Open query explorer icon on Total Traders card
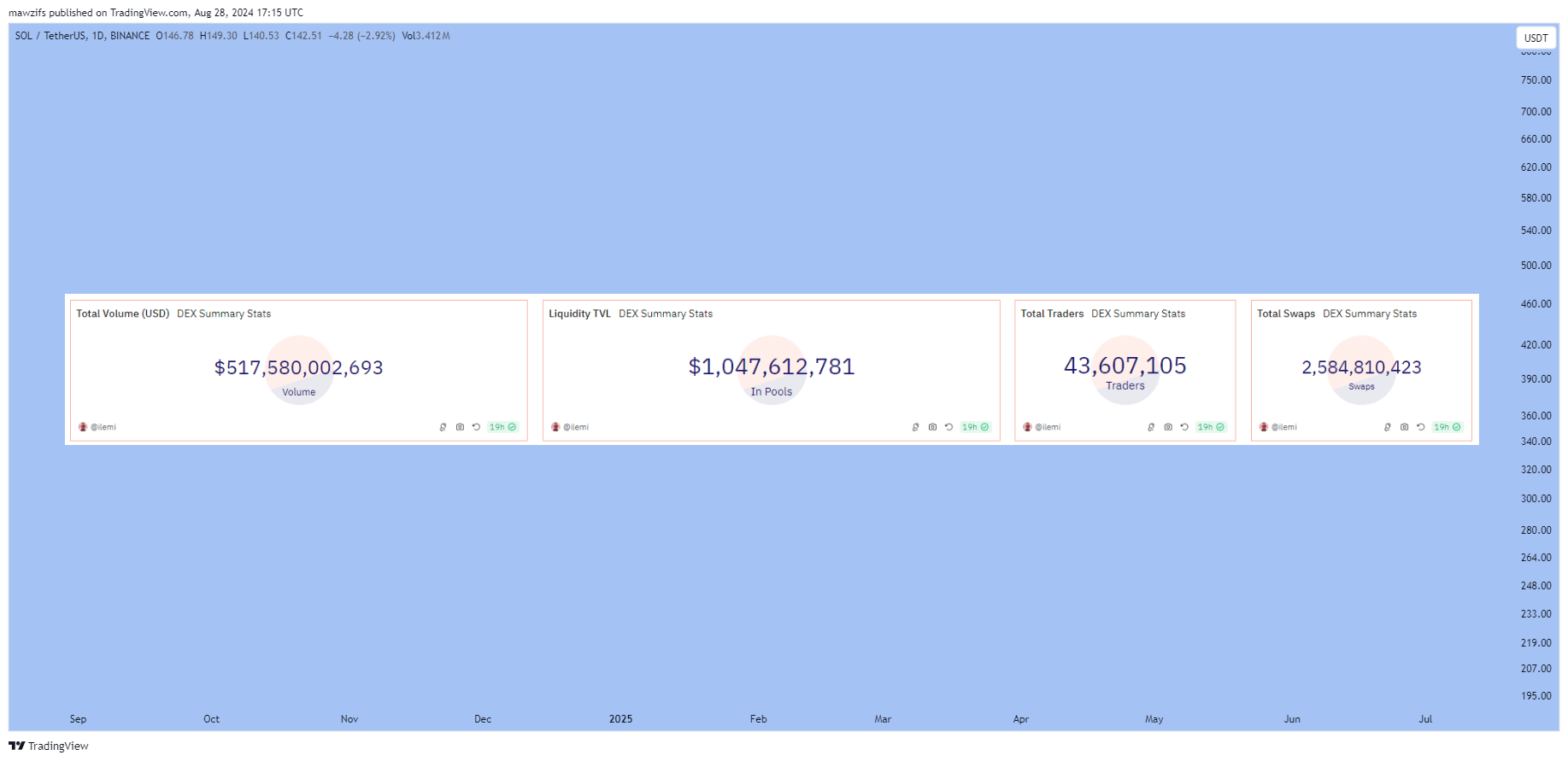 1151,427
